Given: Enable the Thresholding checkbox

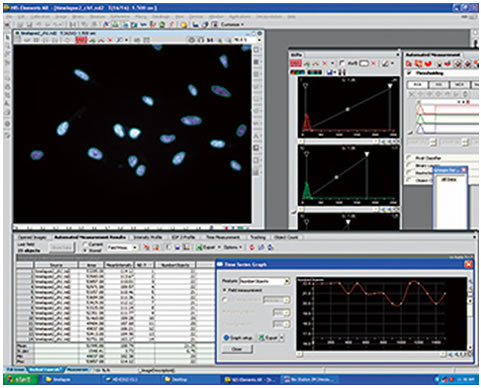Looking at the screenshot, I should tap(409, 73).
